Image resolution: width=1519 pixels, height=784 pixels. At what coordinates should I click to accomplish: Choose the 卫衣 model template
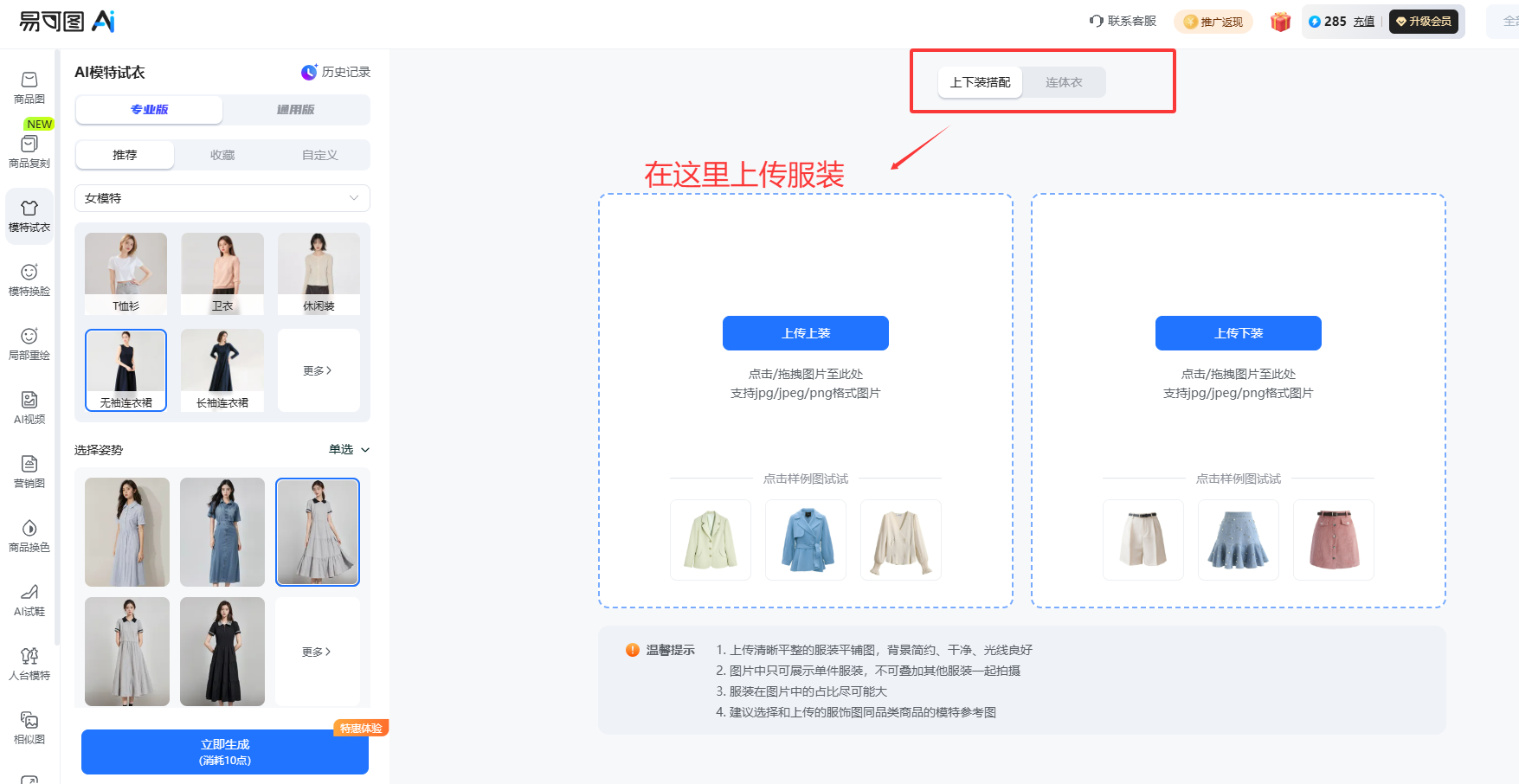[222, 273]
